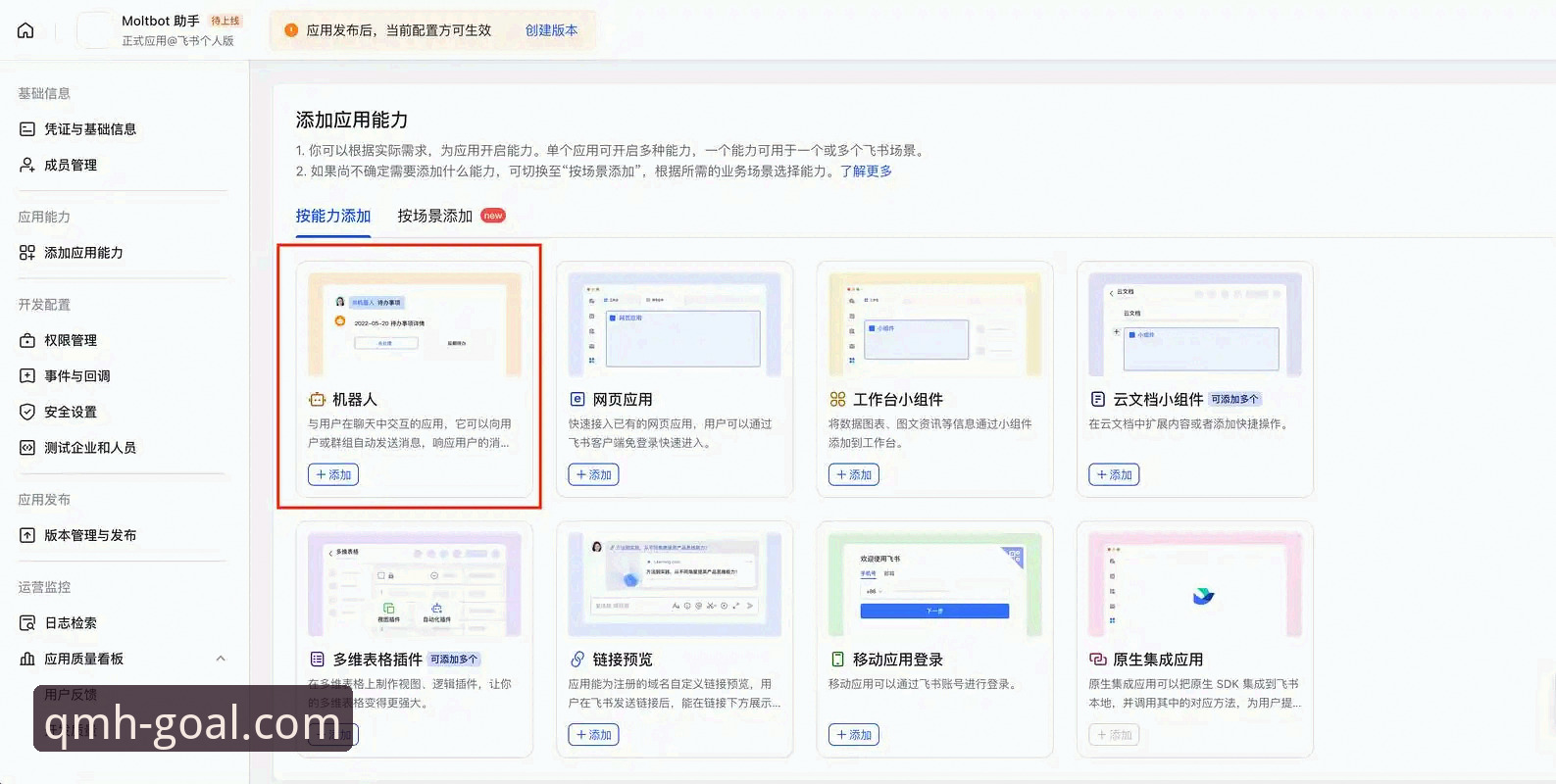Image resolution: width=1556 pixels, height=784 pixels.
Task: Open the Moltbot app avatar
Action: coord(95,30)
